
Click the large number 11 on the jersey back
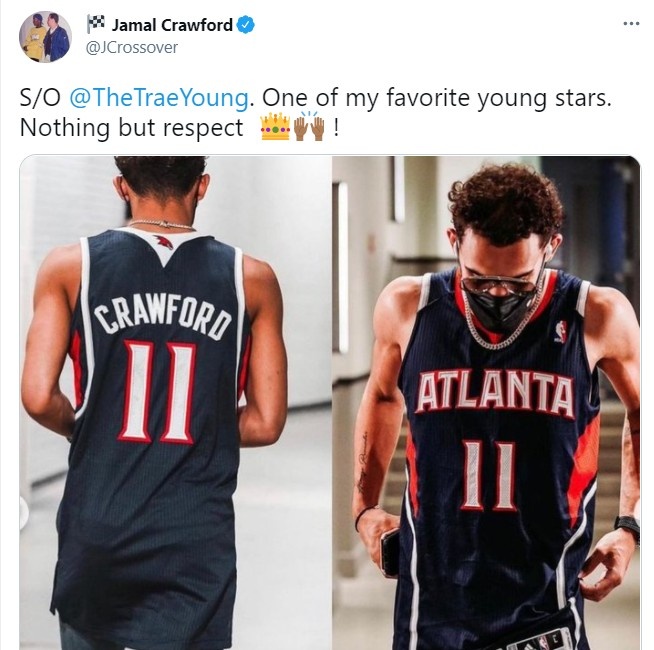point(157,392)
